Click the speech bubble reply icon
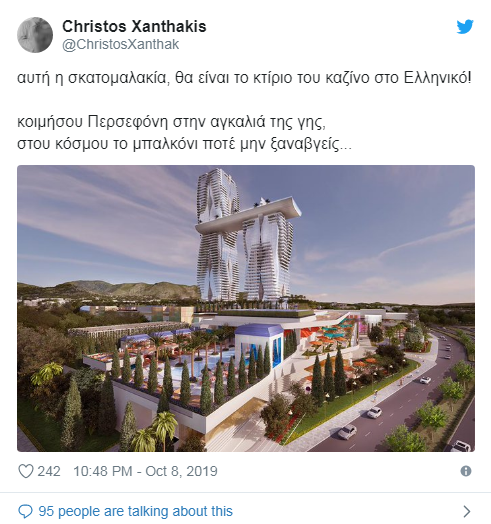The height and width of the screenshot is (524, 491). click(25, 511)
